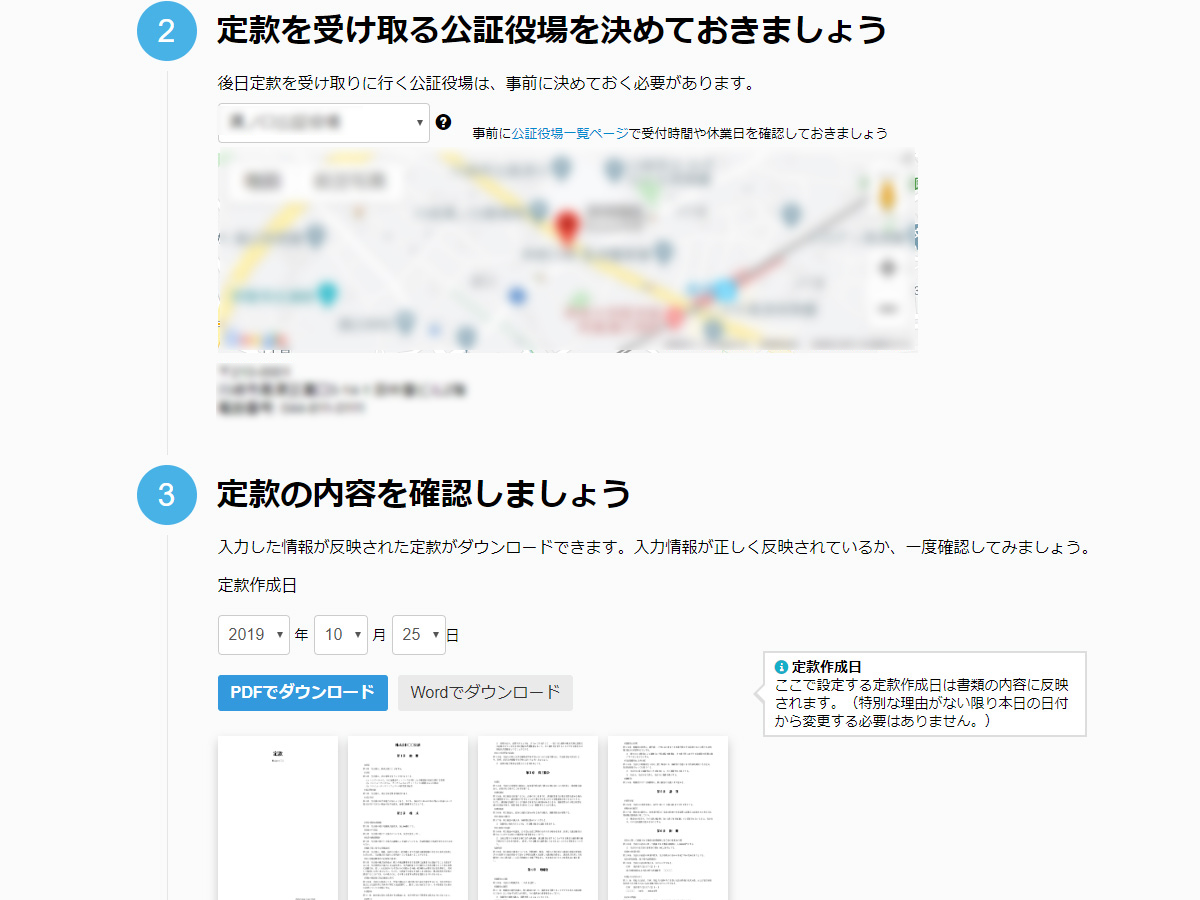The height and width of the screenshot is (900, 1200).
Task: Click the map zoom in button
Action: (x=887, y=268)
